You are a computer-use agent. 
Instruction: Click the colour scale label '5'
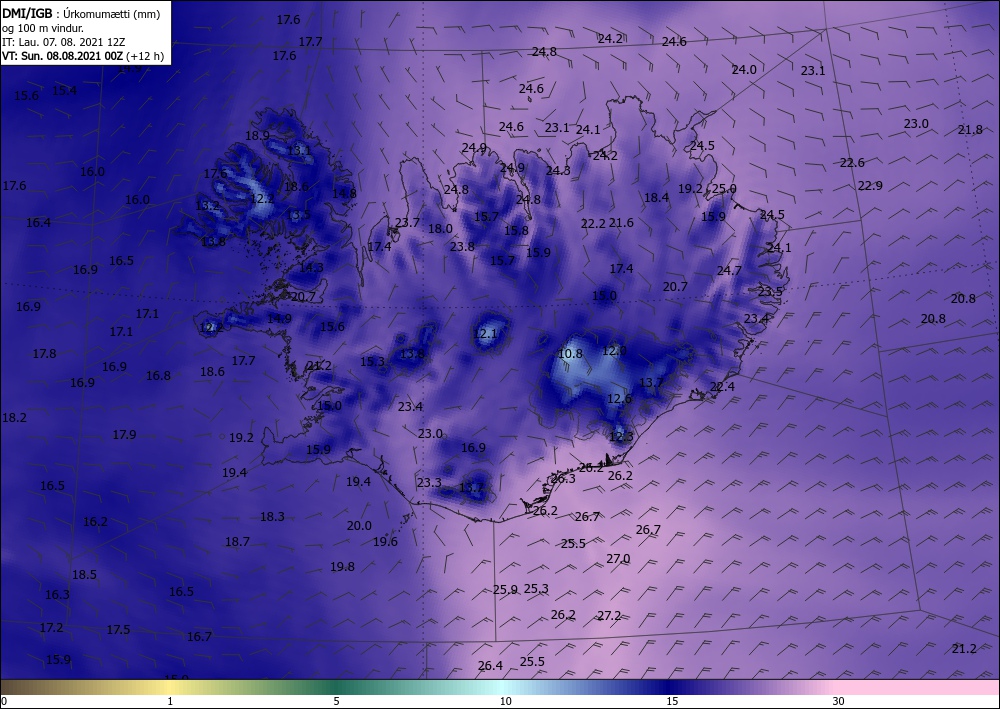(x=336, y=701)
